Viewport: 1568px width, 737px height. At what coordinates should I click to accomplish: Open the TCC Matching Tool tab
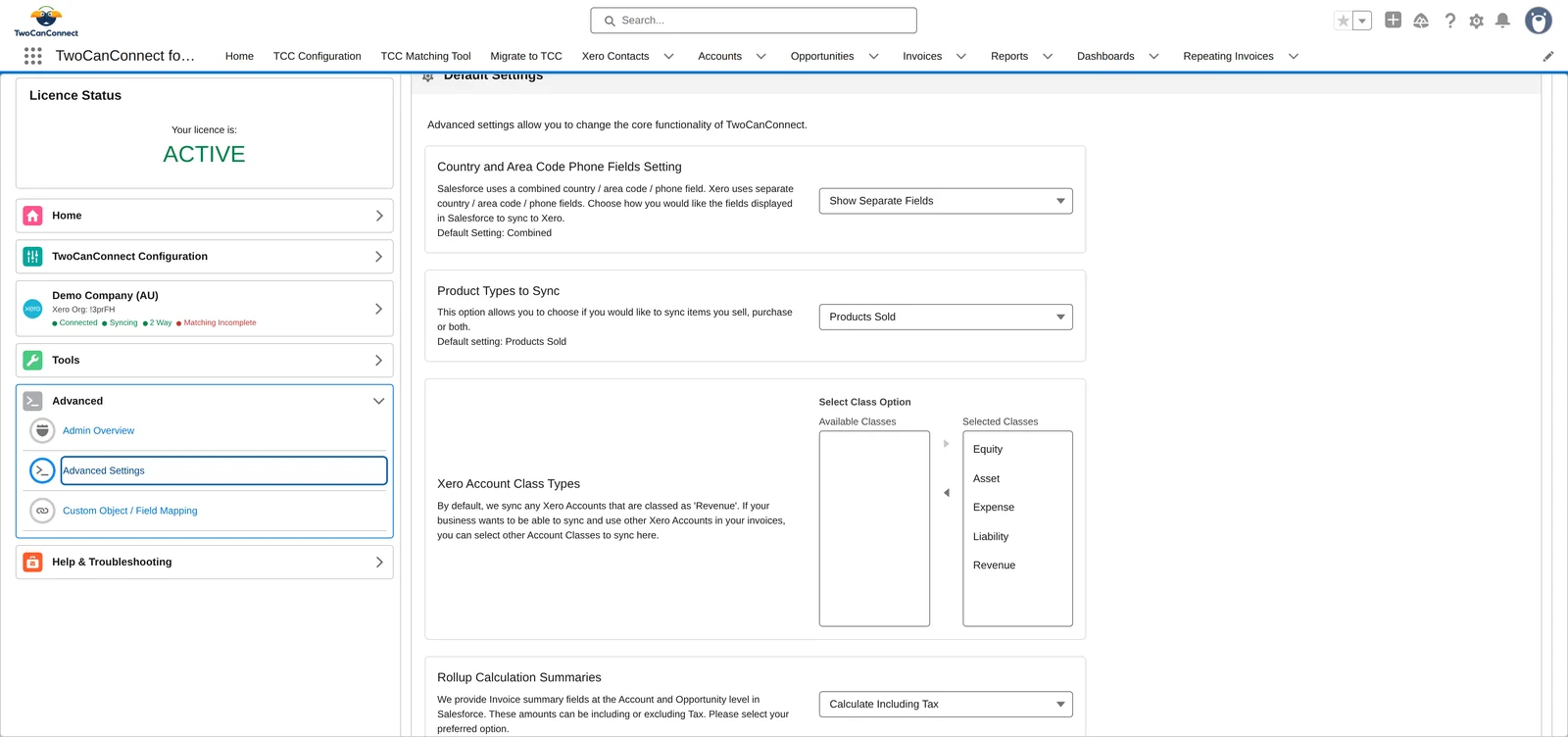(425, 57)
